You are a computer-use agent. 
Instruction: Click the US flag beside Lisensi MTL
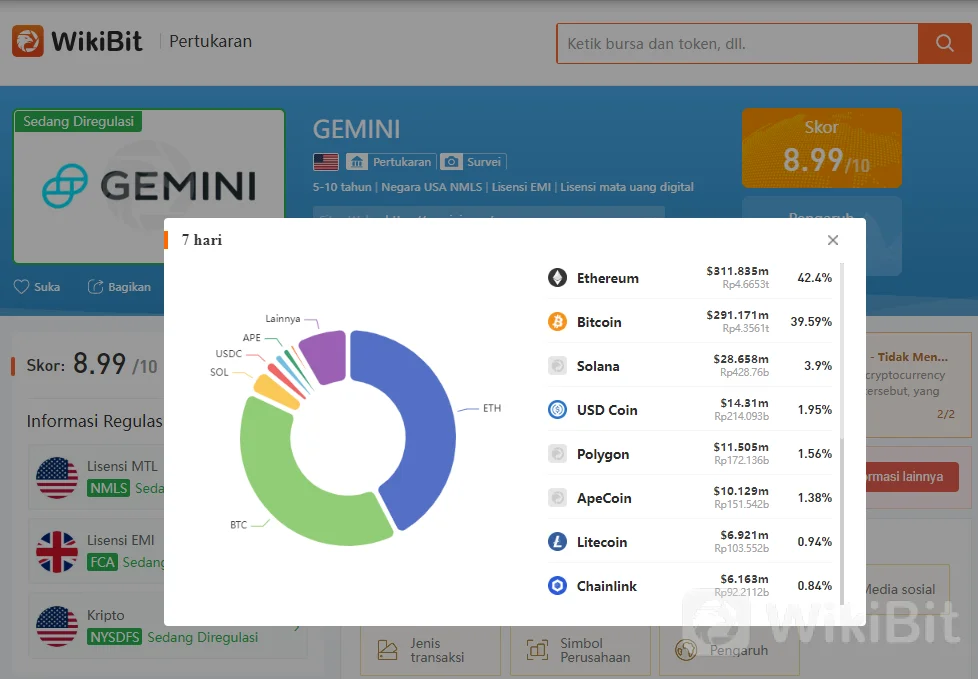click(57, 478)
